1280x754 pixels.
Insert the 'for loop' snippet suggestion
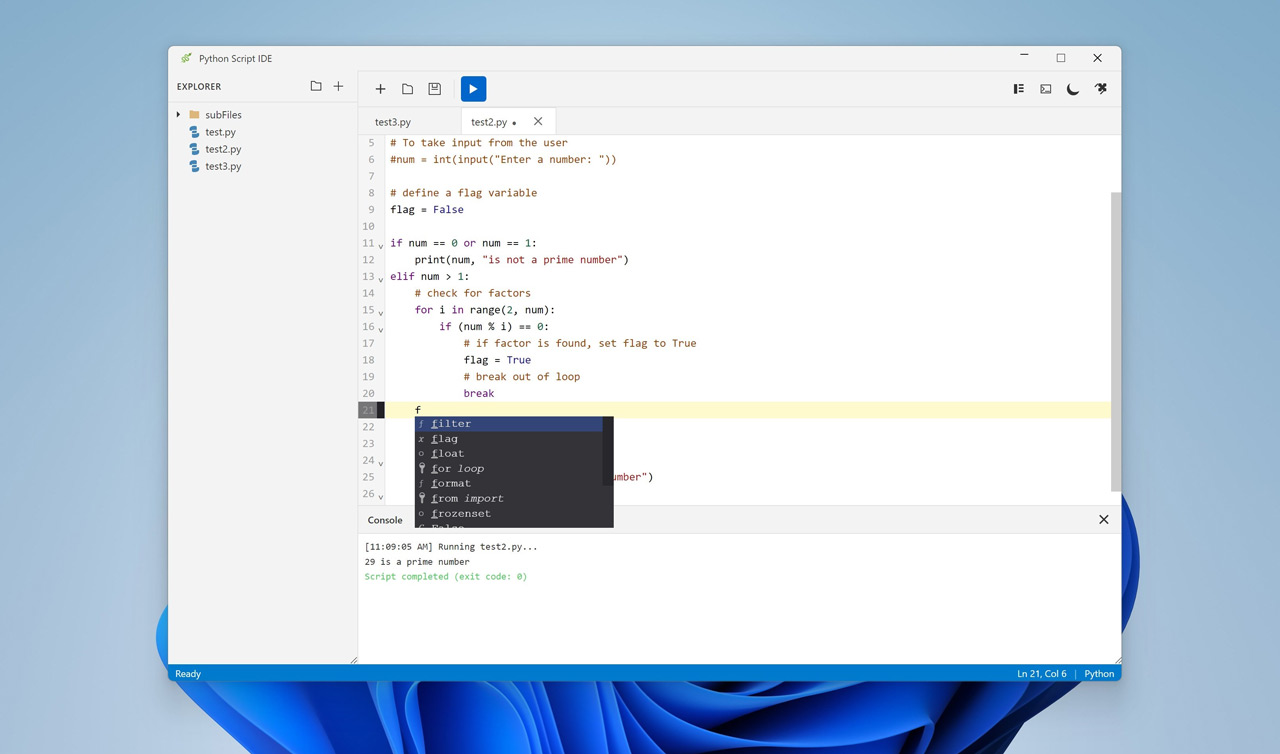coord(509,469)
